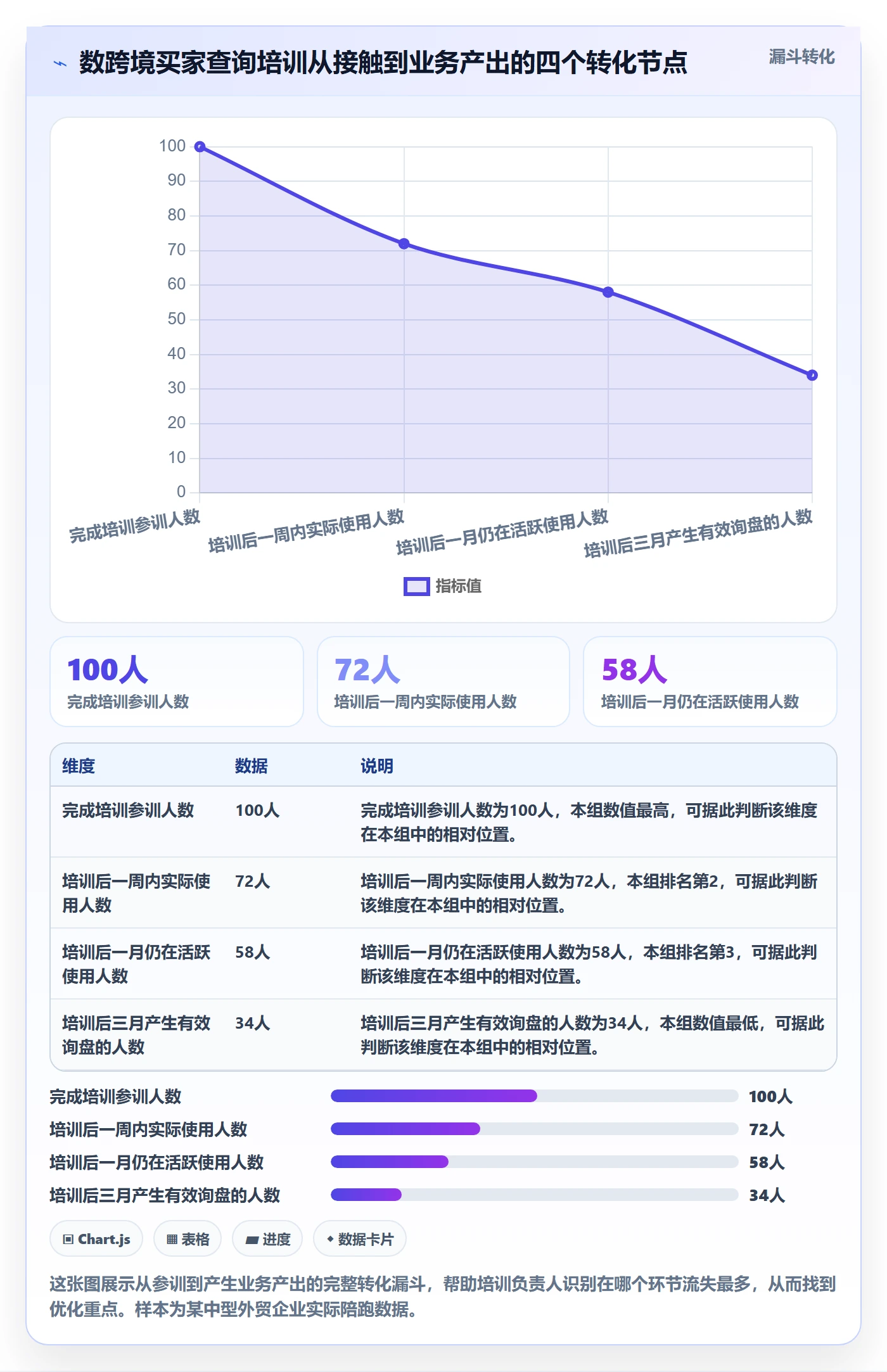
Task: Click the 维度 table column header
Action: [79, 766]
